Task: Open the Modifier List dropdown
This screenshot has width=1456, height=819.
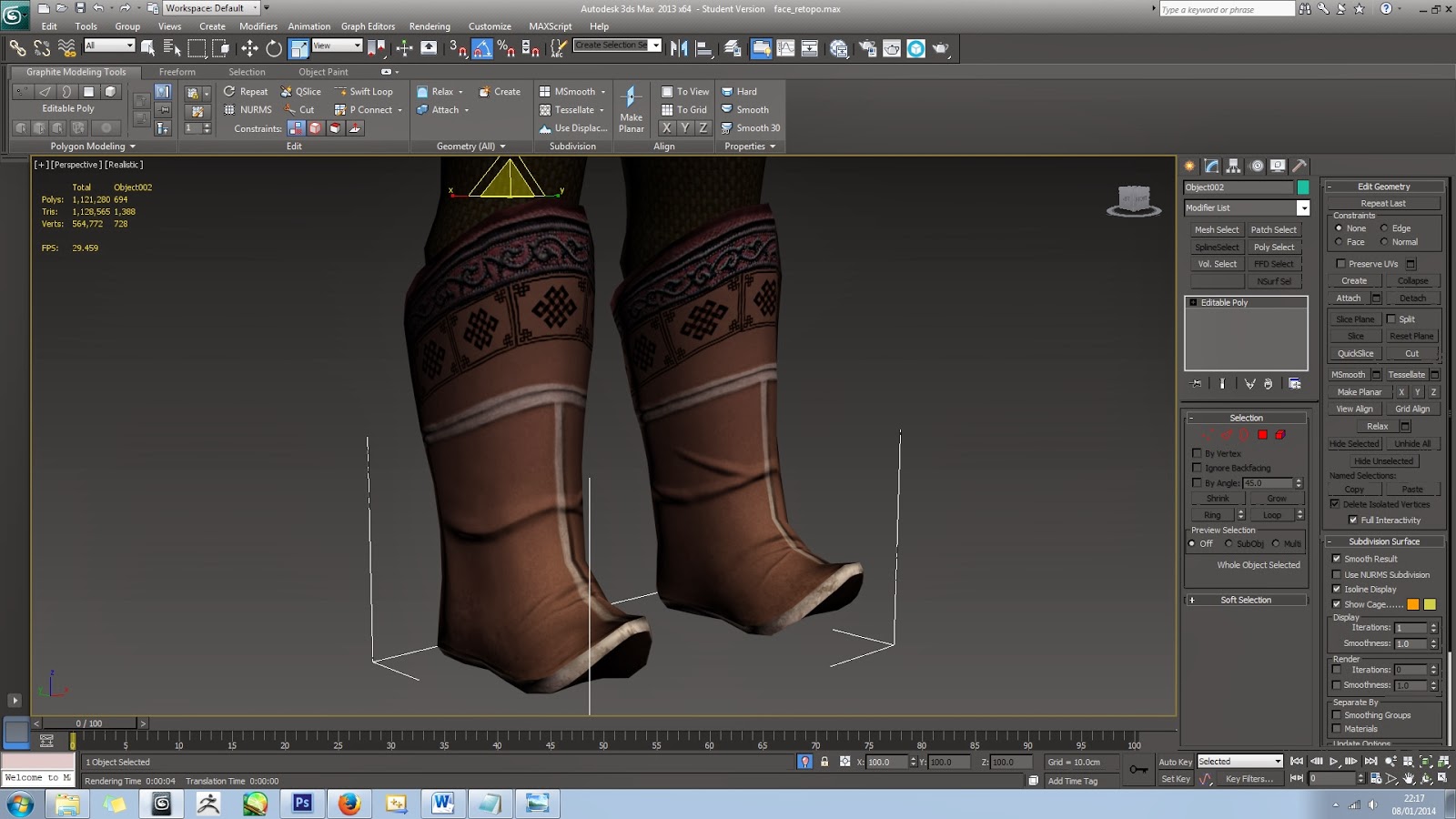Action: click(1303, 208)
